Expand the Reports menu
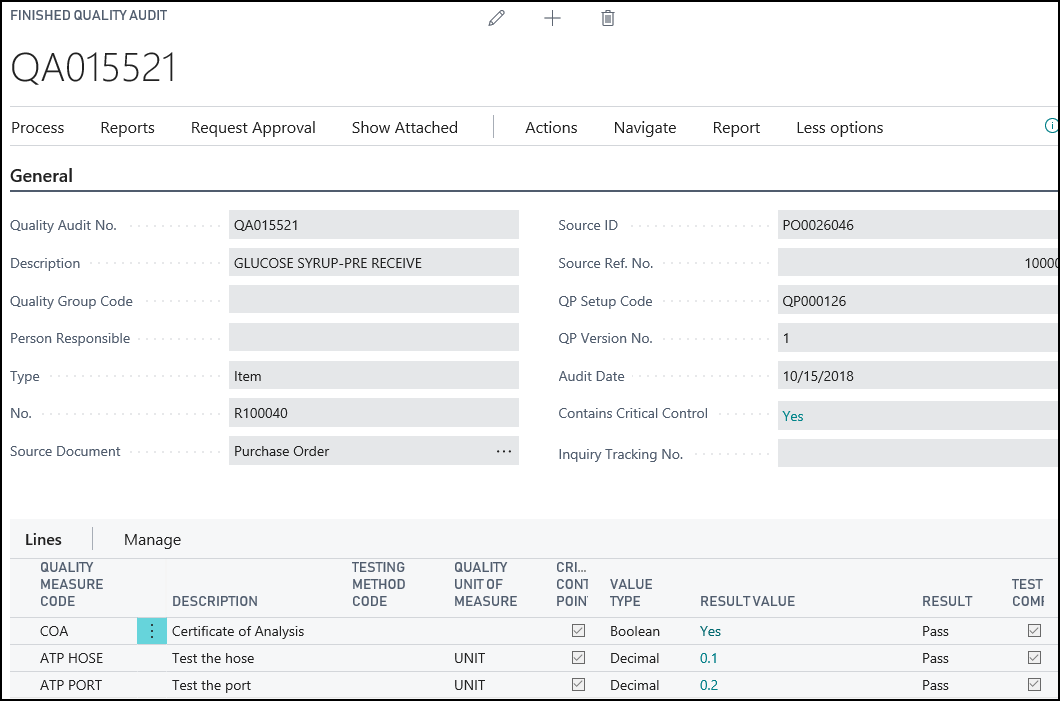The height and width of the screenshot is (701, 1060). pos(127,128)
